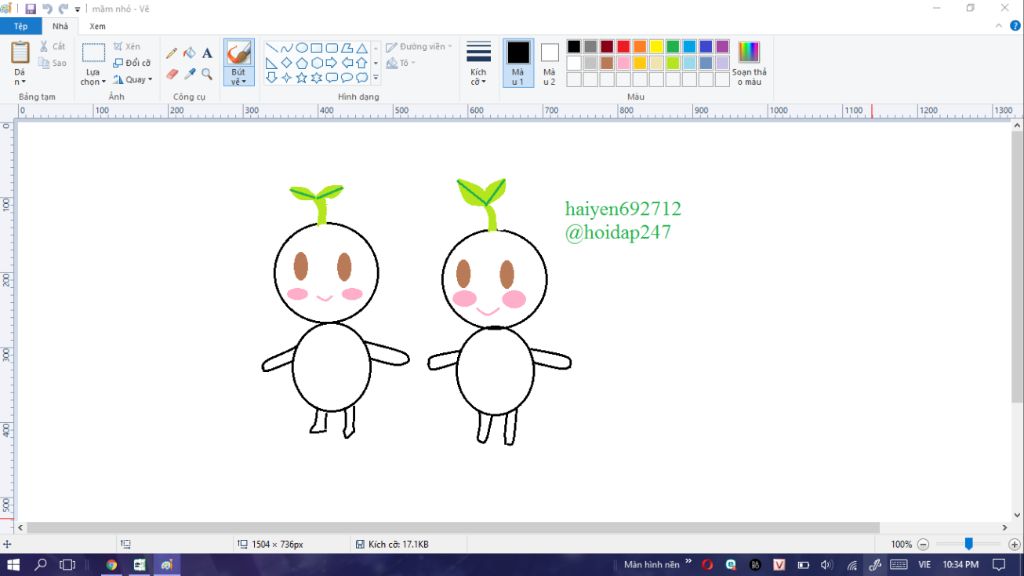This screenshot has height=576, width=1024.
Task: Click the Bút vẽ brush icon
Action: (x=239, y=54)
